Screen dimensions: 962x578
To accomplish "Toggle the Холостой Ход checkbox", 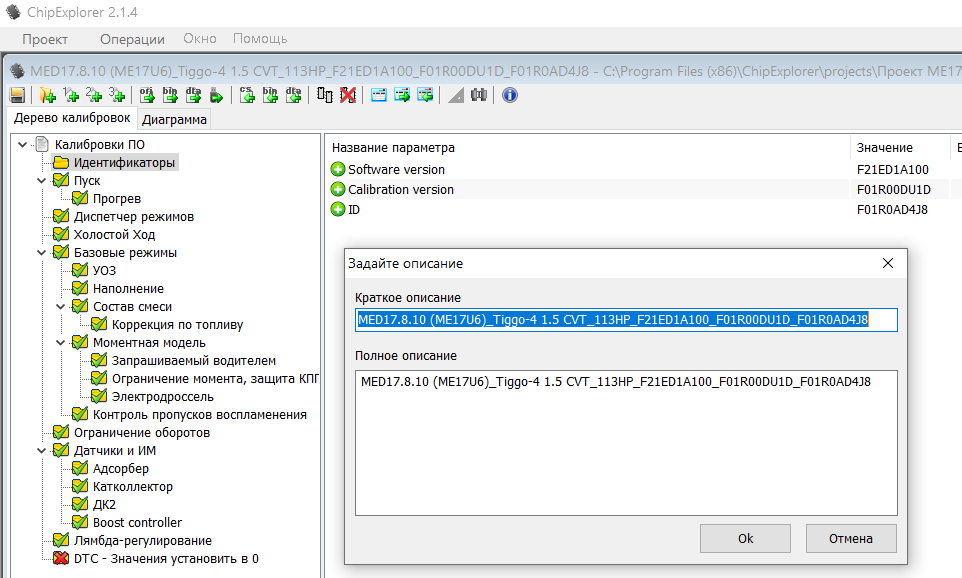I will click(x=61, y=235).
